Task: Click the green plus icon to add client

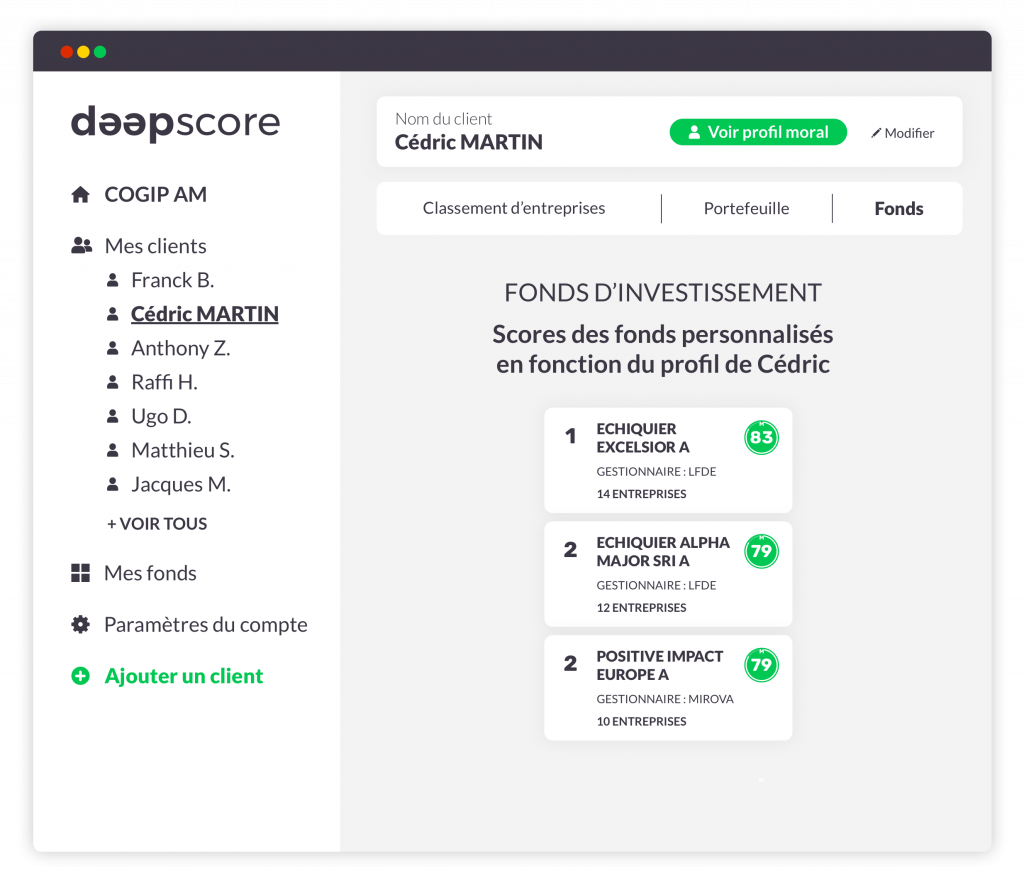Action: click(80, 676)
